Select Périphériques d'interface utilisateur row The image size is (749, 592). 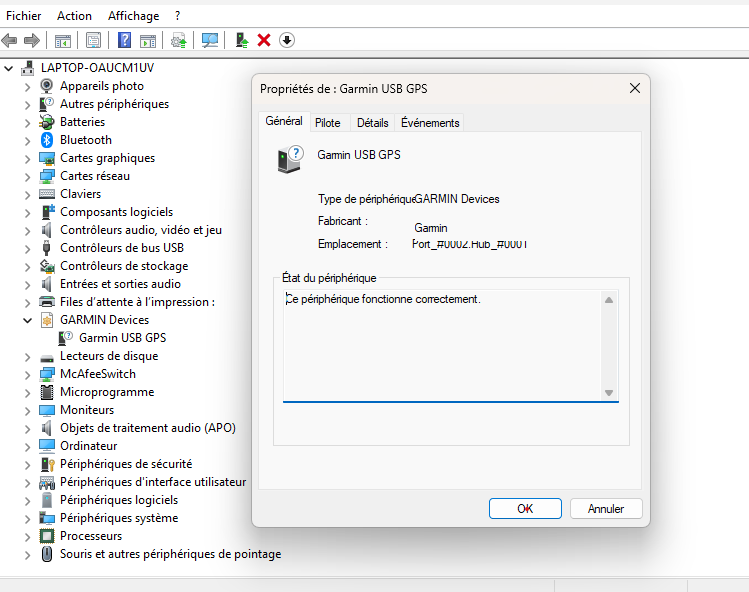click(153, 482)
